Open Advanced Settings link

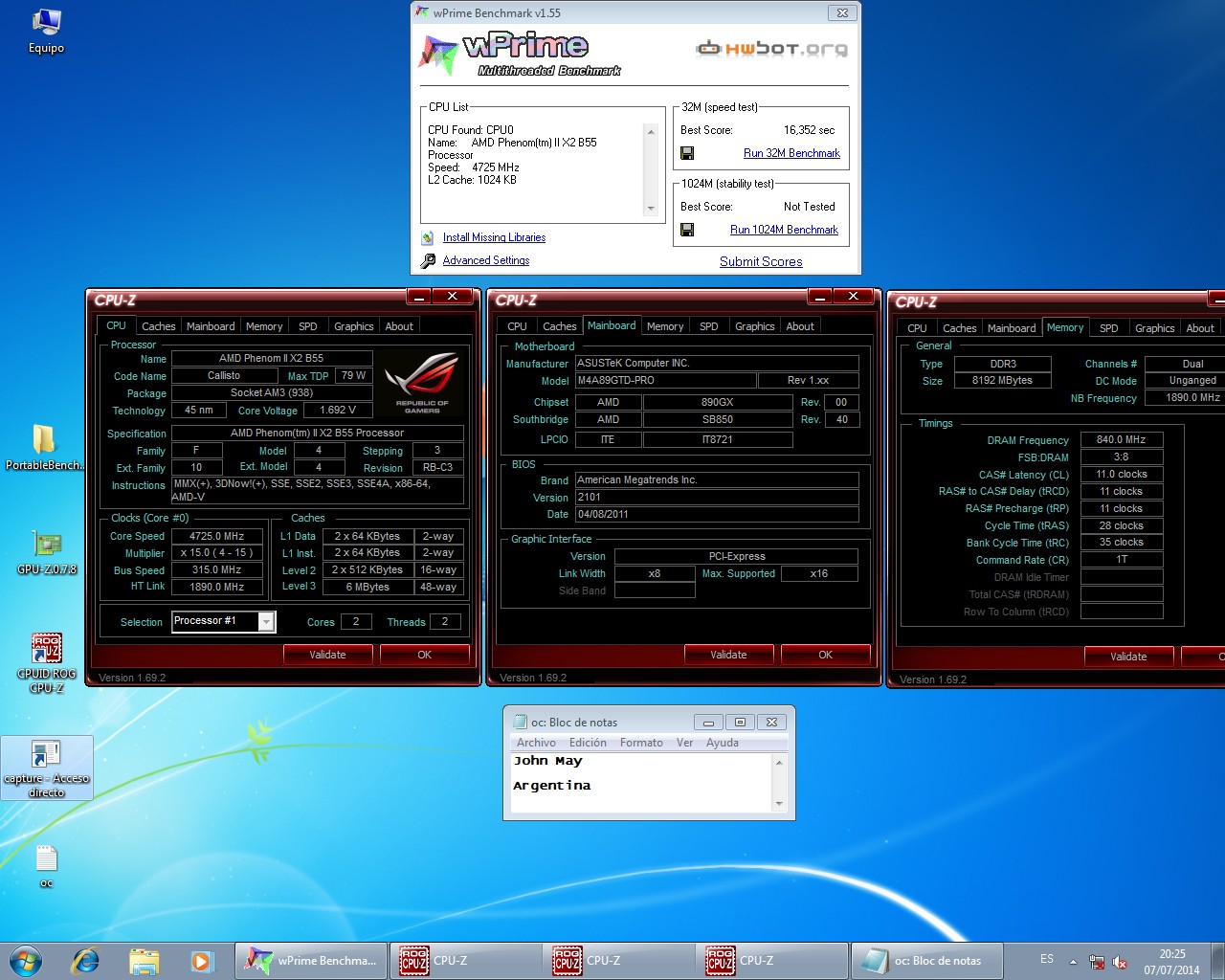click(486, 260)
